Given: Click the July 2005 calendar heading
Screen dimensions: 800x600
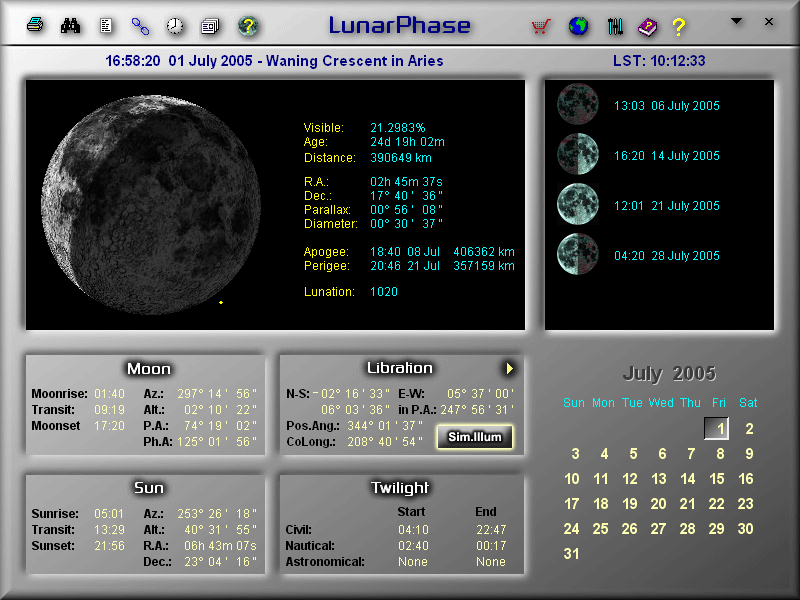Looking at the screenshot, I should 669,374.
